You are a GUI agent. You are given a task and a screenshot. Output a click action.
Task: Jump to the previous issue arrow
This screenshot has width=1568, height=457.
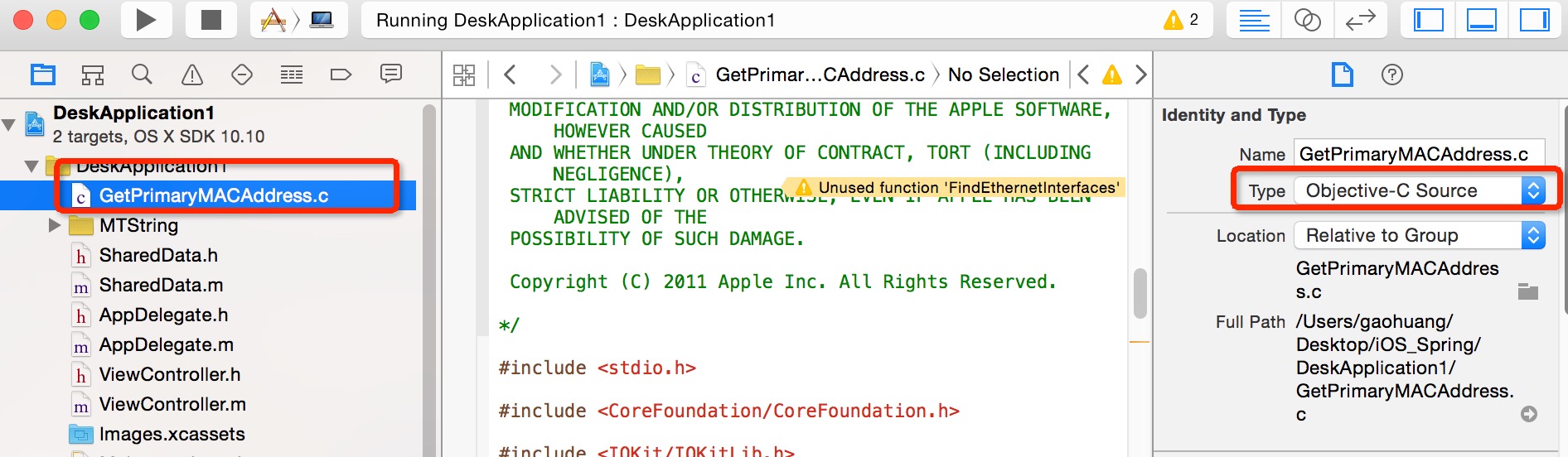click(x=1083, y=75)
